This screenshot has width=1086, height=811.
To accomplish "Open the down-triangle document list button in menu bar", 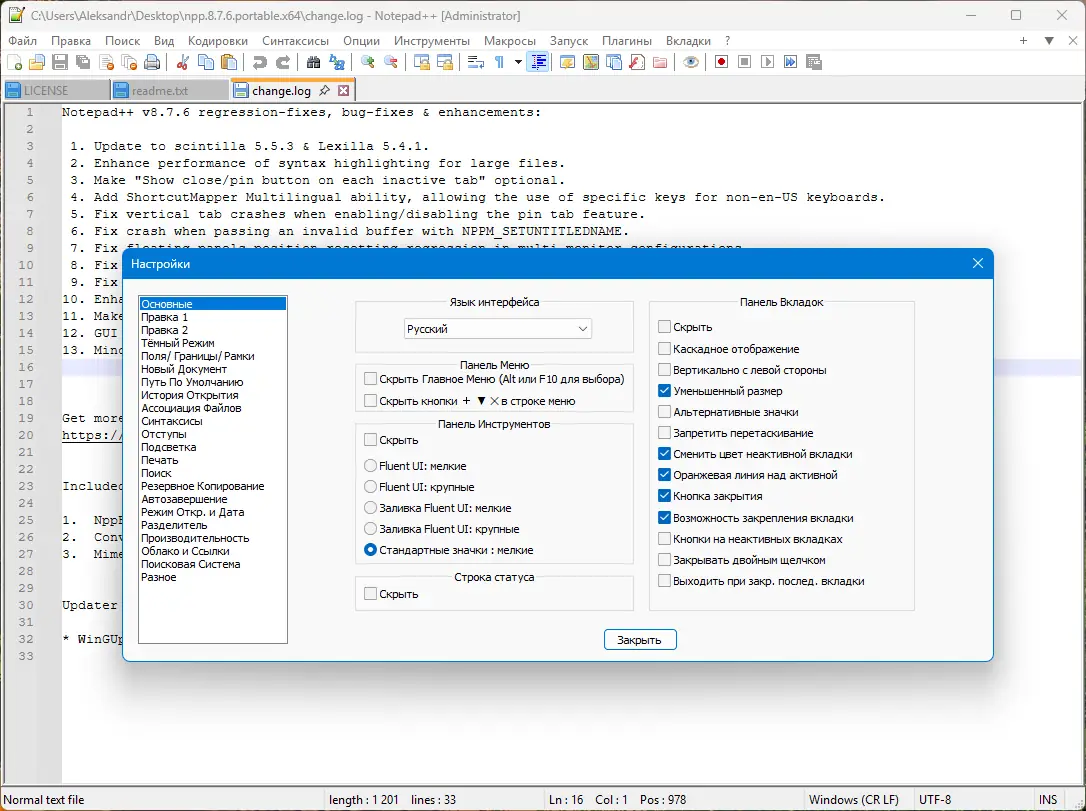I will [1049, 41].
